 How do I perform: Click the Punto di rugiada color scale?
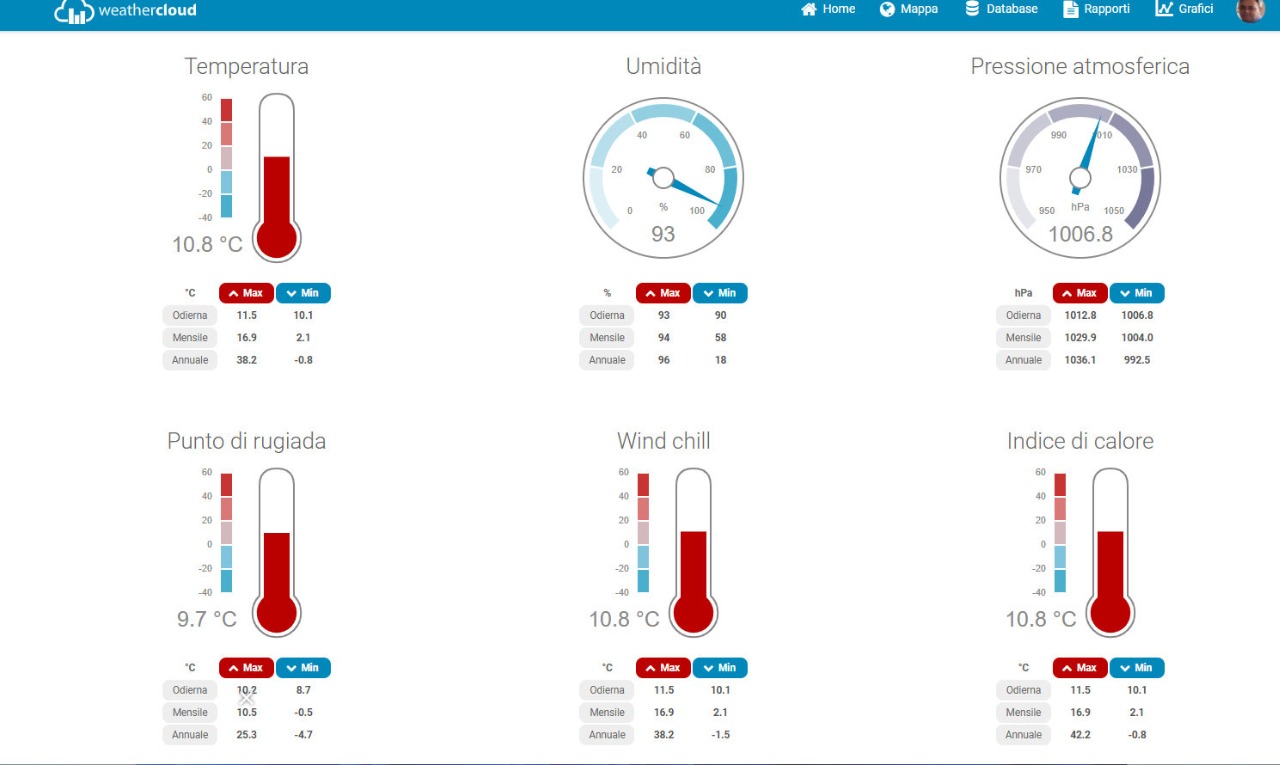[x=226, y=532]
